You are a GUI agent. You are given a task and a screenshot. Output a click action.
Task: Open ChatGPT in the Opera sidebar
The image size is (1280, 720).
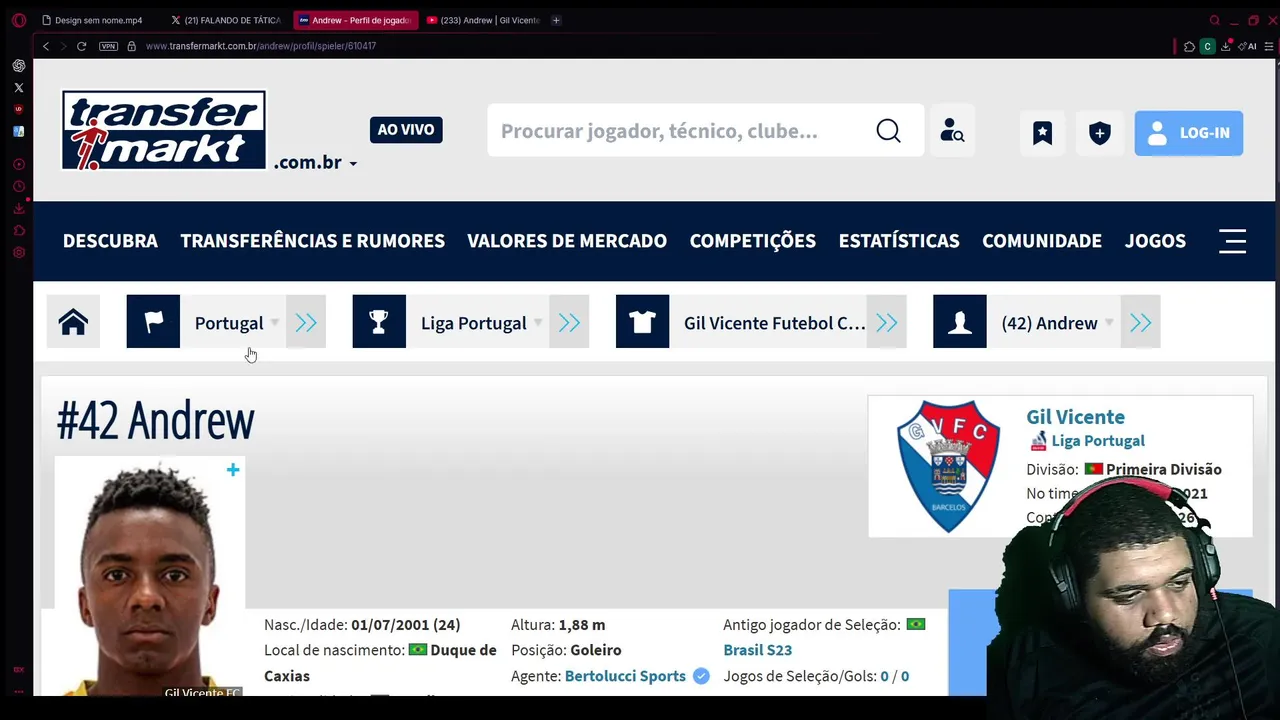click(x=18, y=66)
